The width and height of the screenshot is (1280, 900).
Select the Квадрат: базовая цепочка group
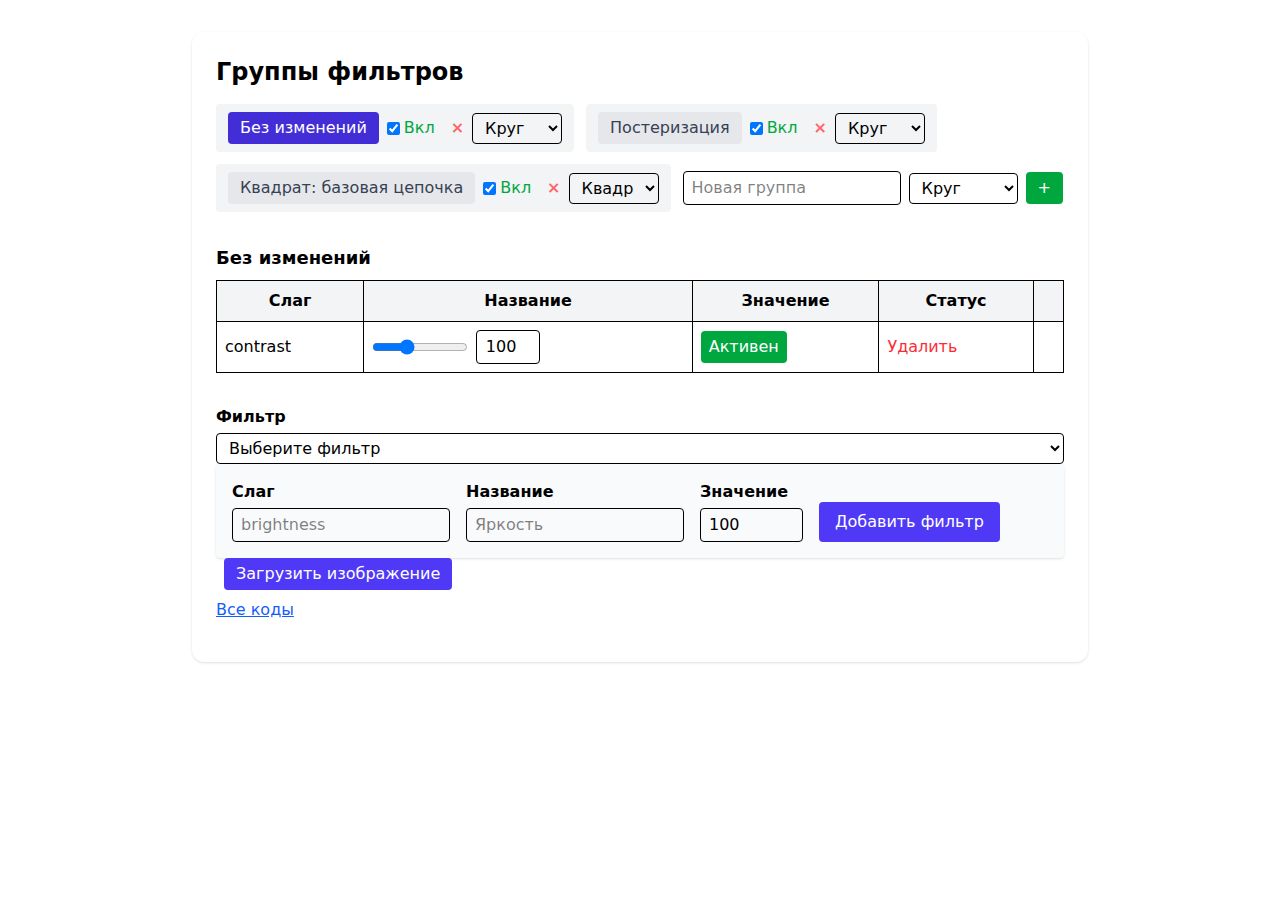click(x=351, y=188)
